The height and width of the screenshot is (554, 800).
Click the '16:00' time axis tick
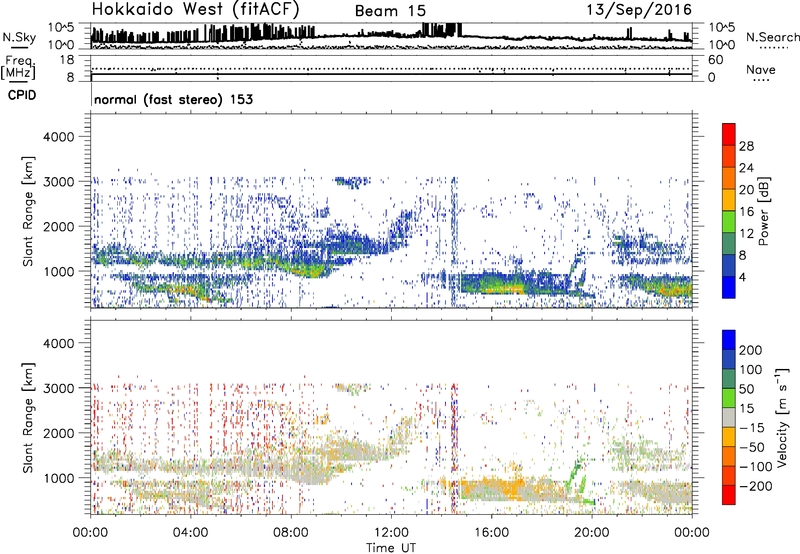click(x=491, y=533)
